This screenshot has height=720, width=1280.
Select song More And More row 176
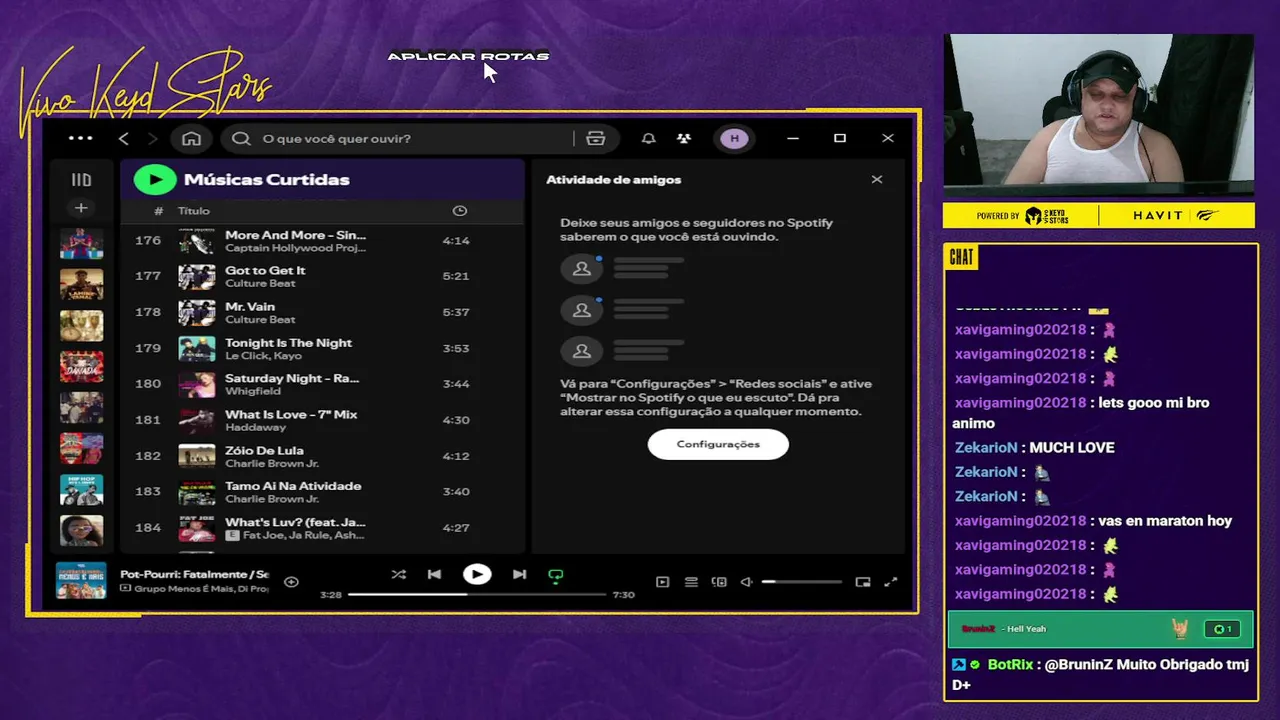pos(322,241)
